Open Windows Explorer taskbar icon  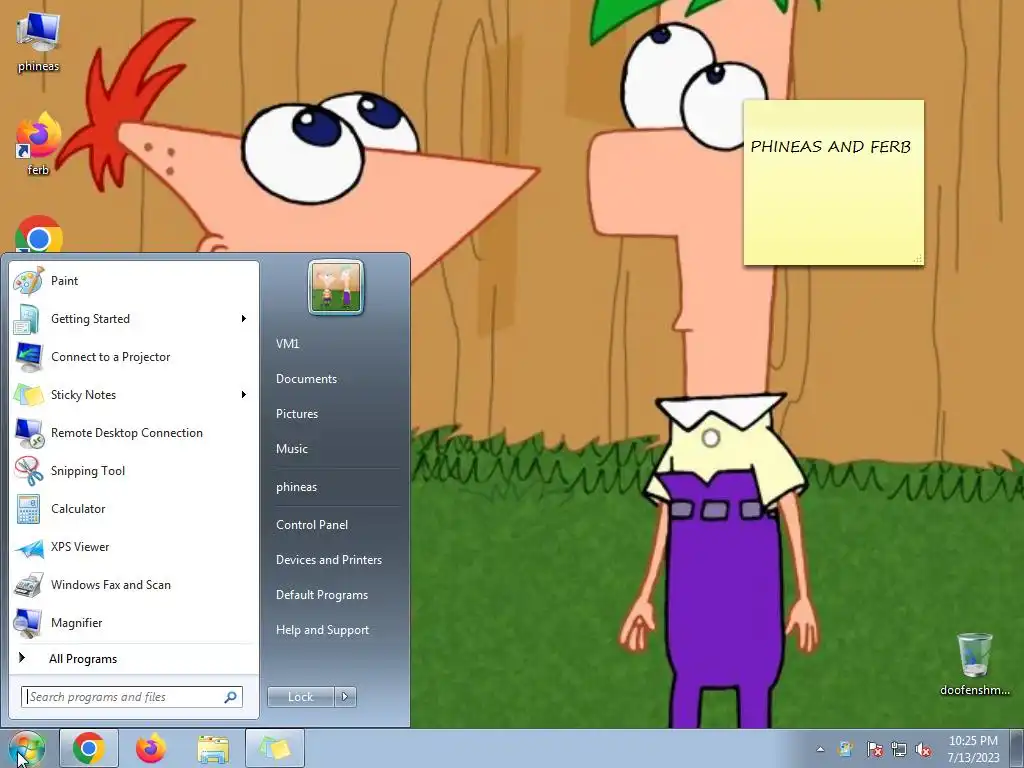(213, 748)
